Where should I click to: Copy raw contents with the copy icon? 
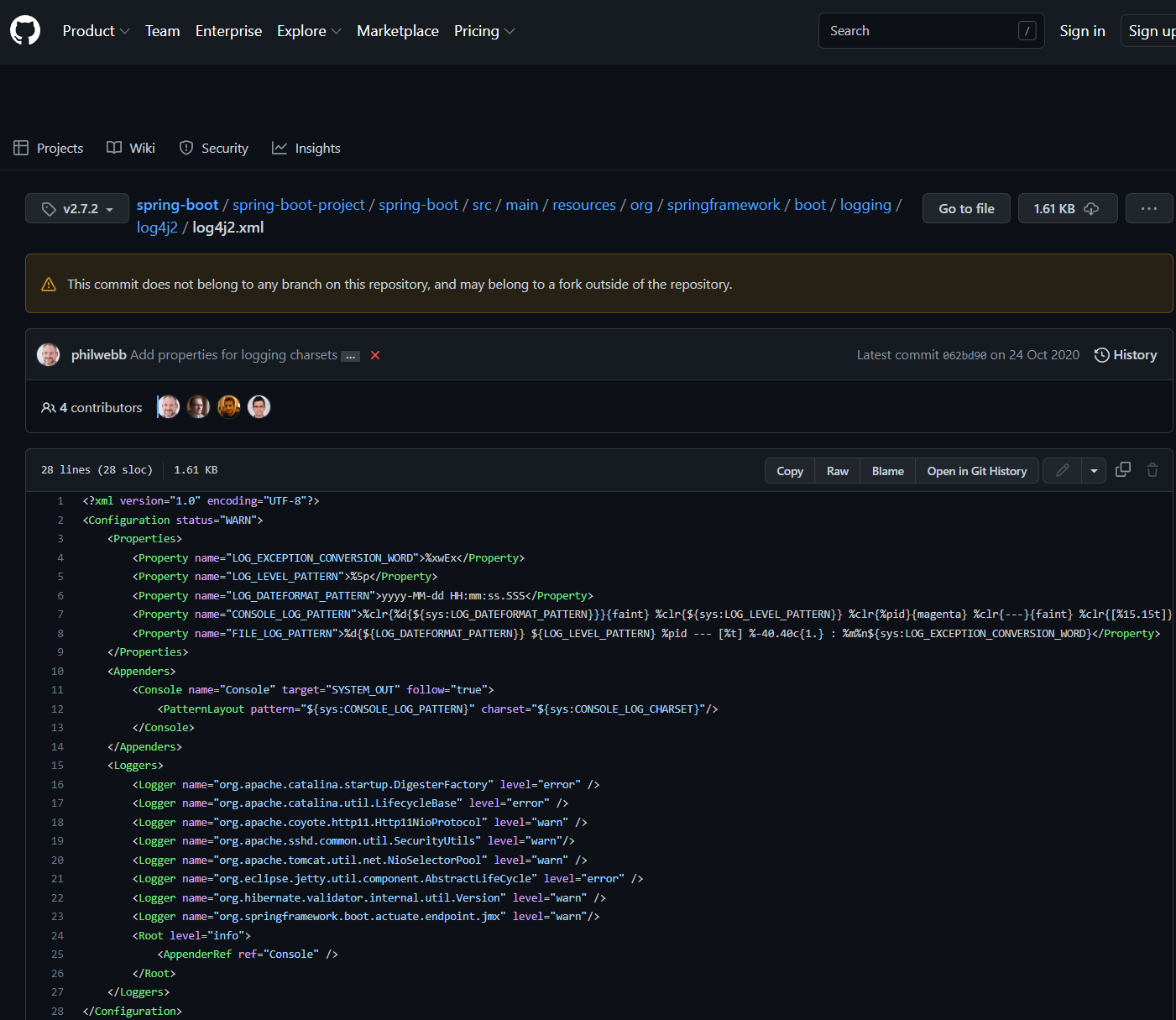pyautogui.click(x=1123, y=470)
